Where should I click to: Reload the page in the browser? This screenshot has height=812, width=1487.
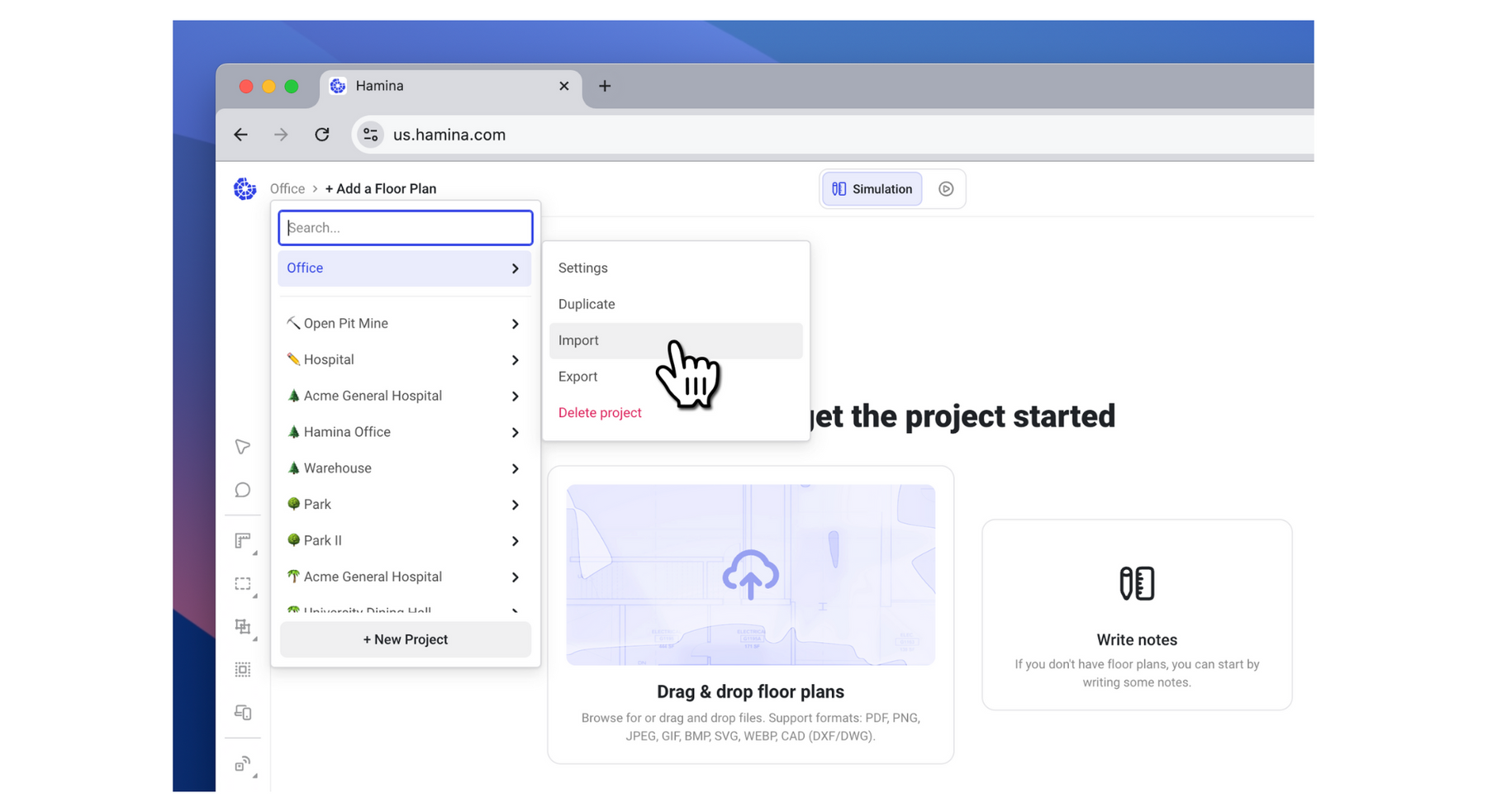[x=322, y=135]
